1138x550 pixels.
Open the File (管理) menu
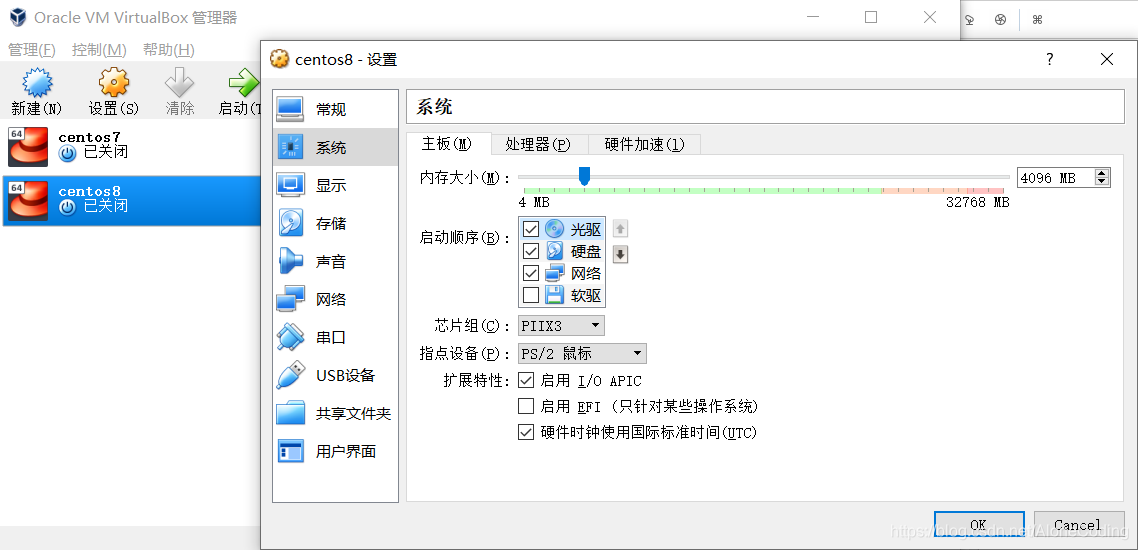32,50
